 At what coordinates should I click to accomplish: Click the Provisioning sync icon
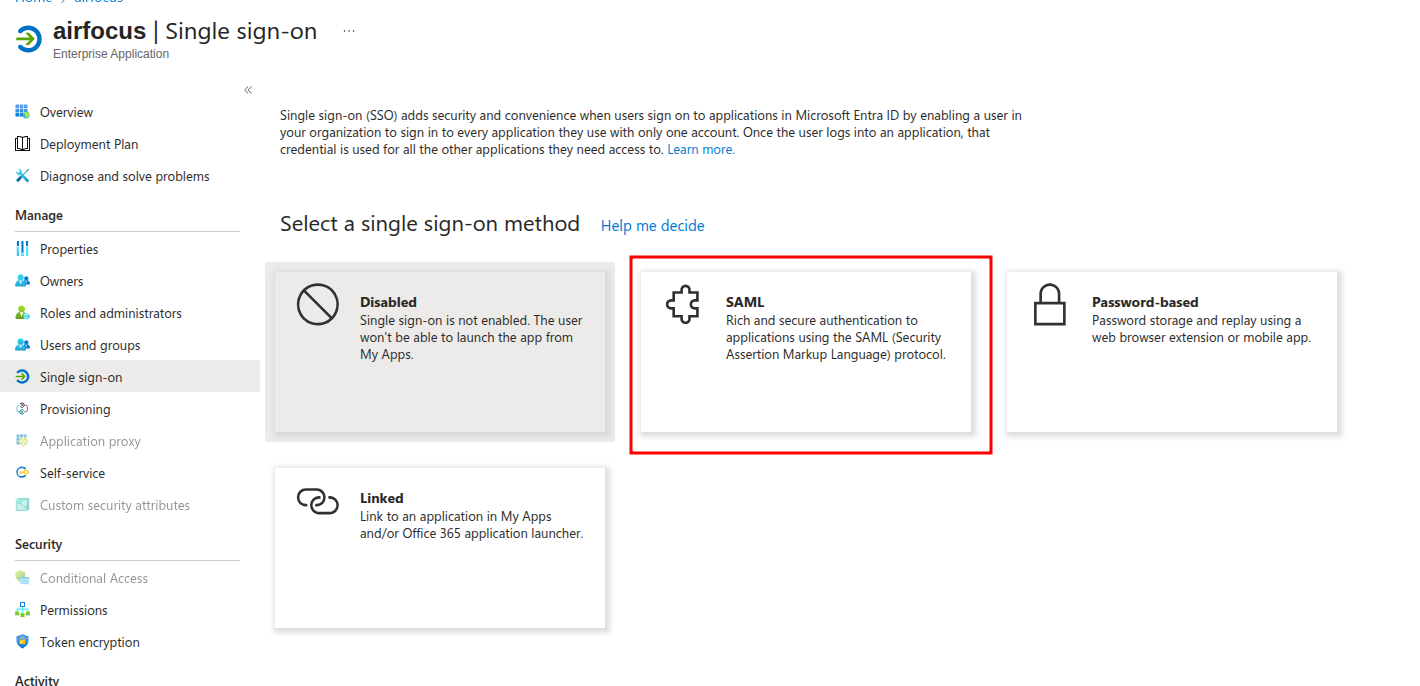point(22,409)
